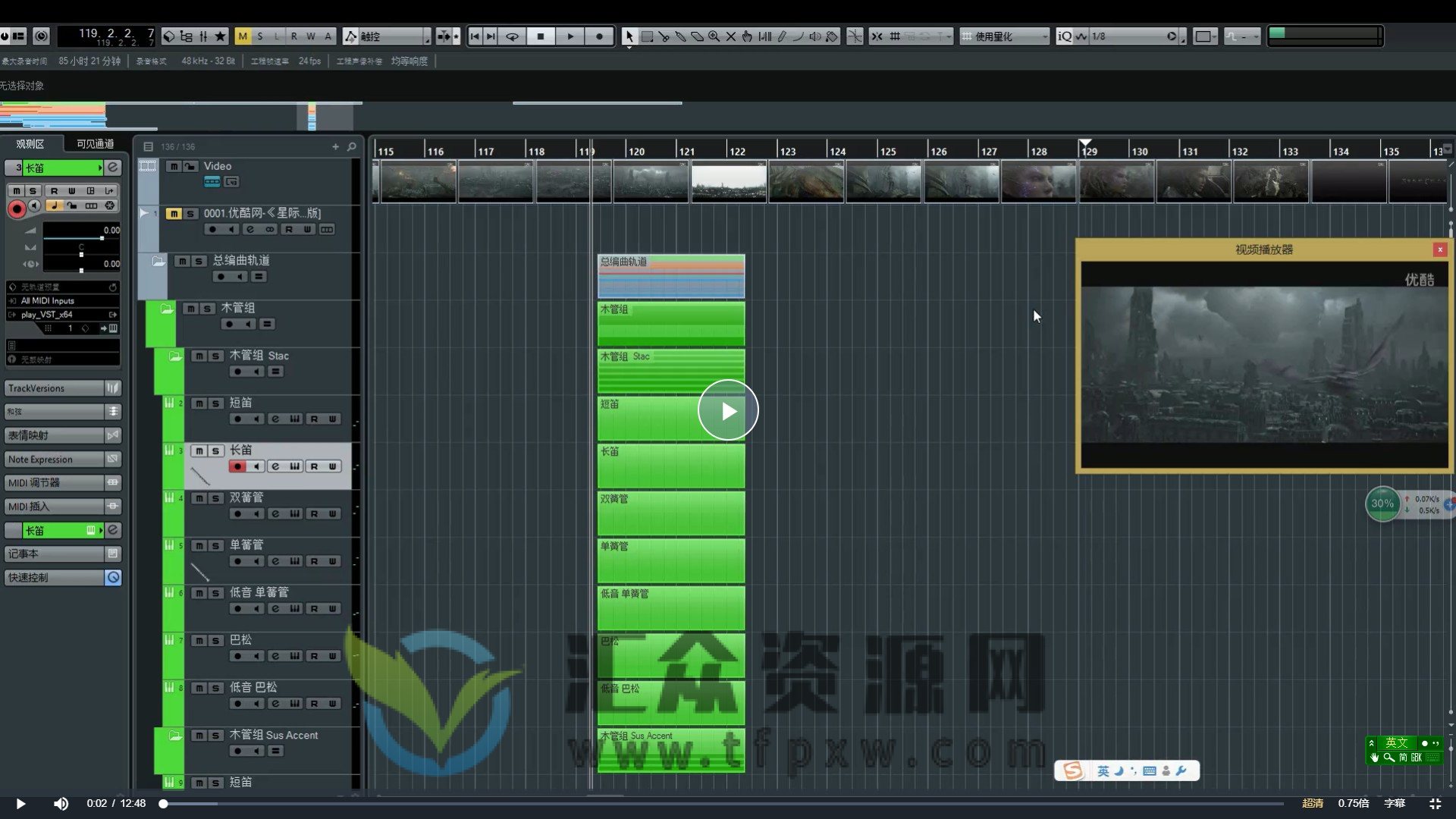1456x819 pixels.
Task: Expand the MIDI 插入 inspector section
Action: 63,506
